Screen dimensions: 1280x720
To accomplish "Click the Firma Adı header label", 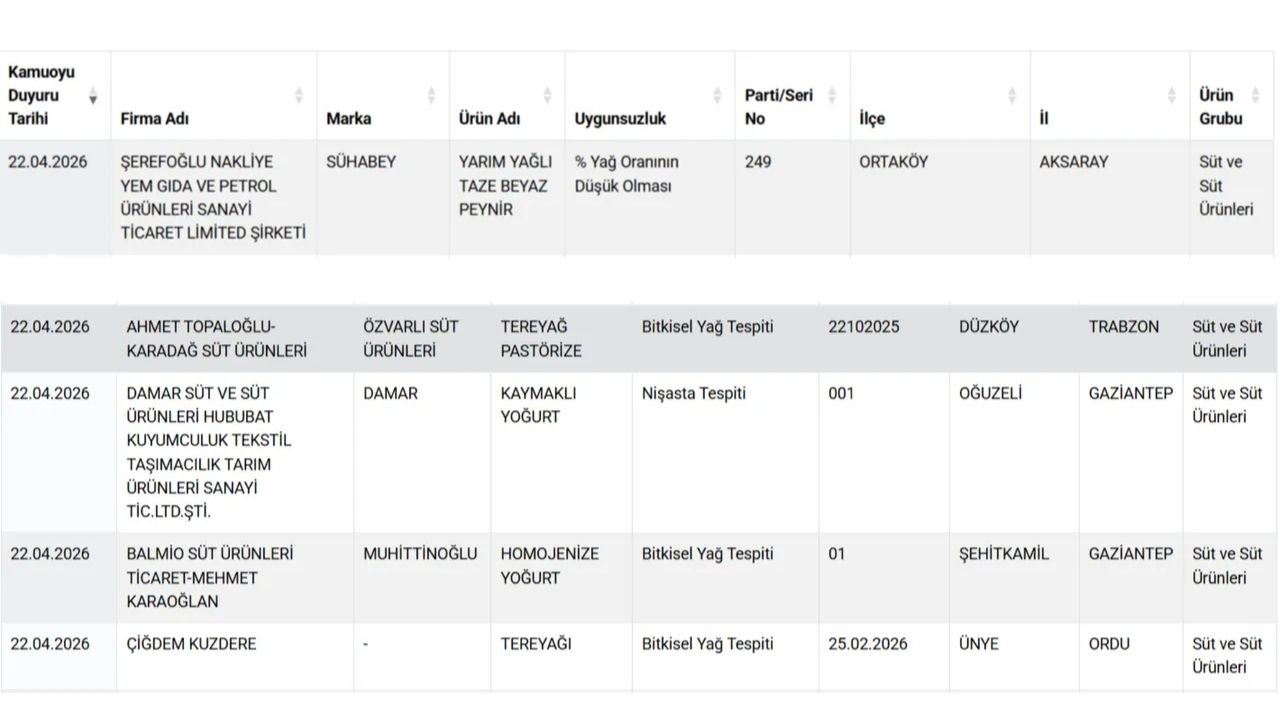I will click(x=155, y=118).
